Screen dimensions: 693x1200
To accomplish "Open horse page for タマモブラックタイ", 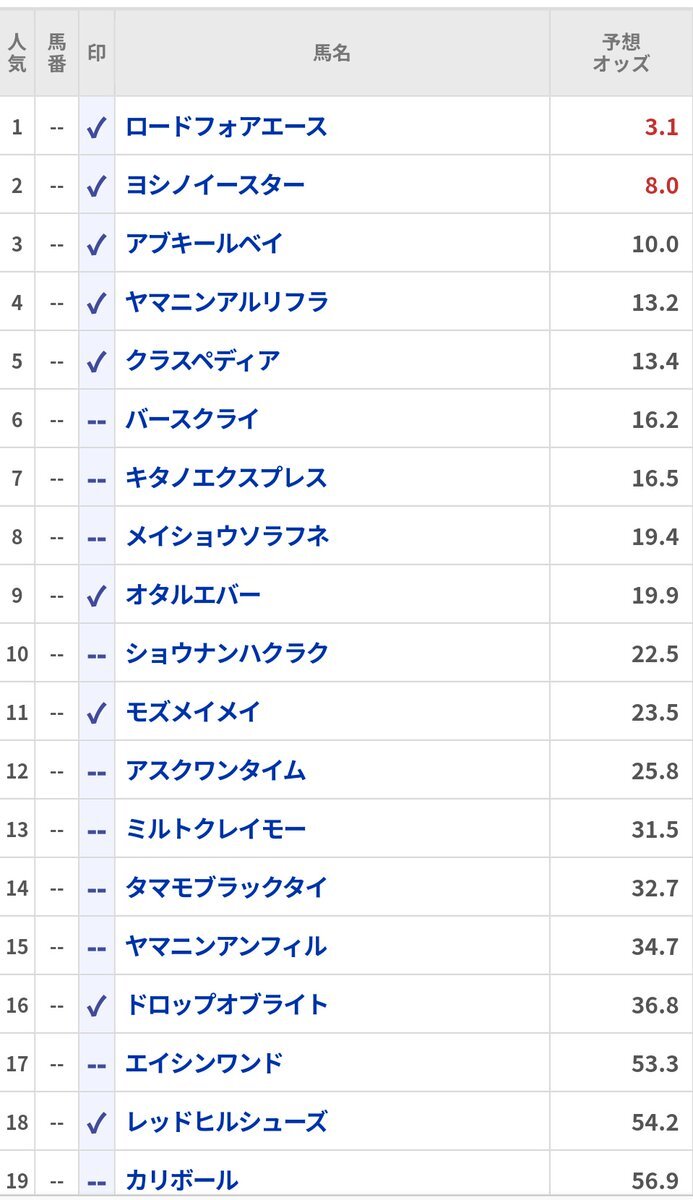I will 227,888.
